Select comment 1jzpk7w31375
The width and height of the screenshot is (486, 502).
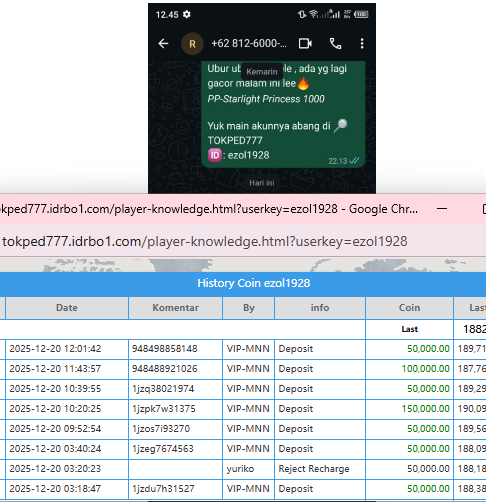click(164, 409)
